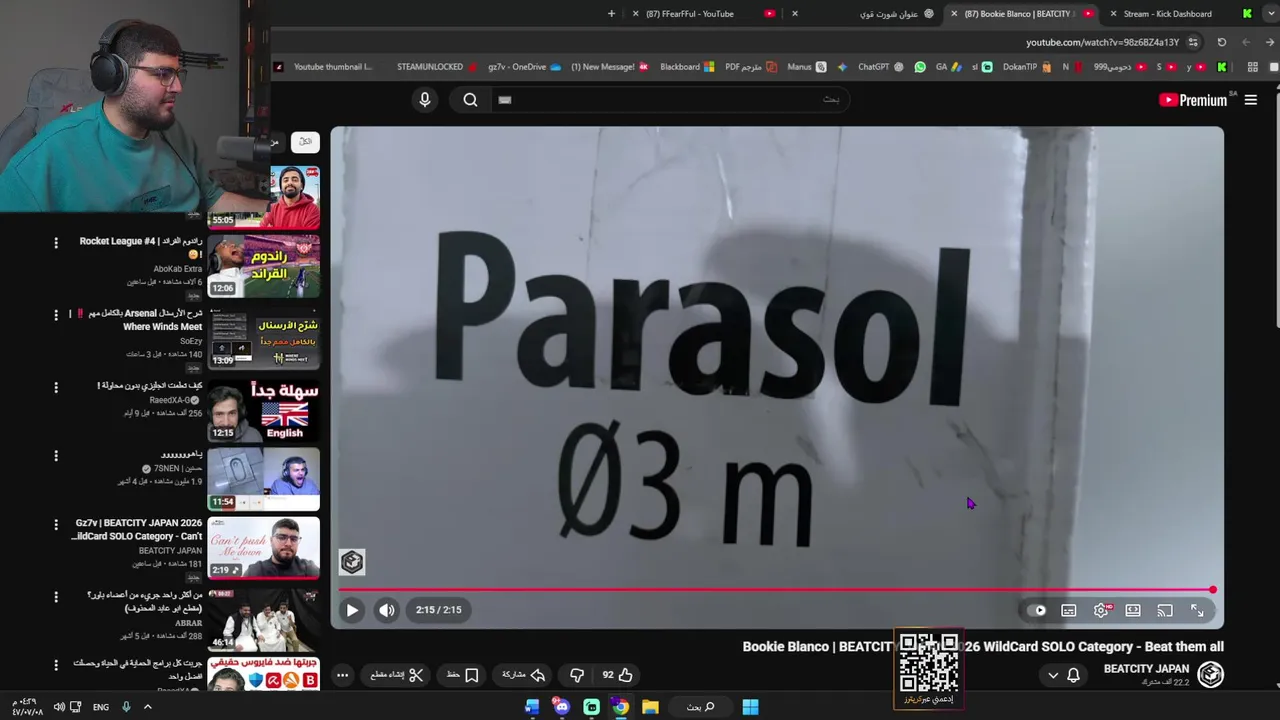The height and width of the screenshot is (720, 1280).
Task: Open the site info icon in the address bar
Action: pos(1193,42)
